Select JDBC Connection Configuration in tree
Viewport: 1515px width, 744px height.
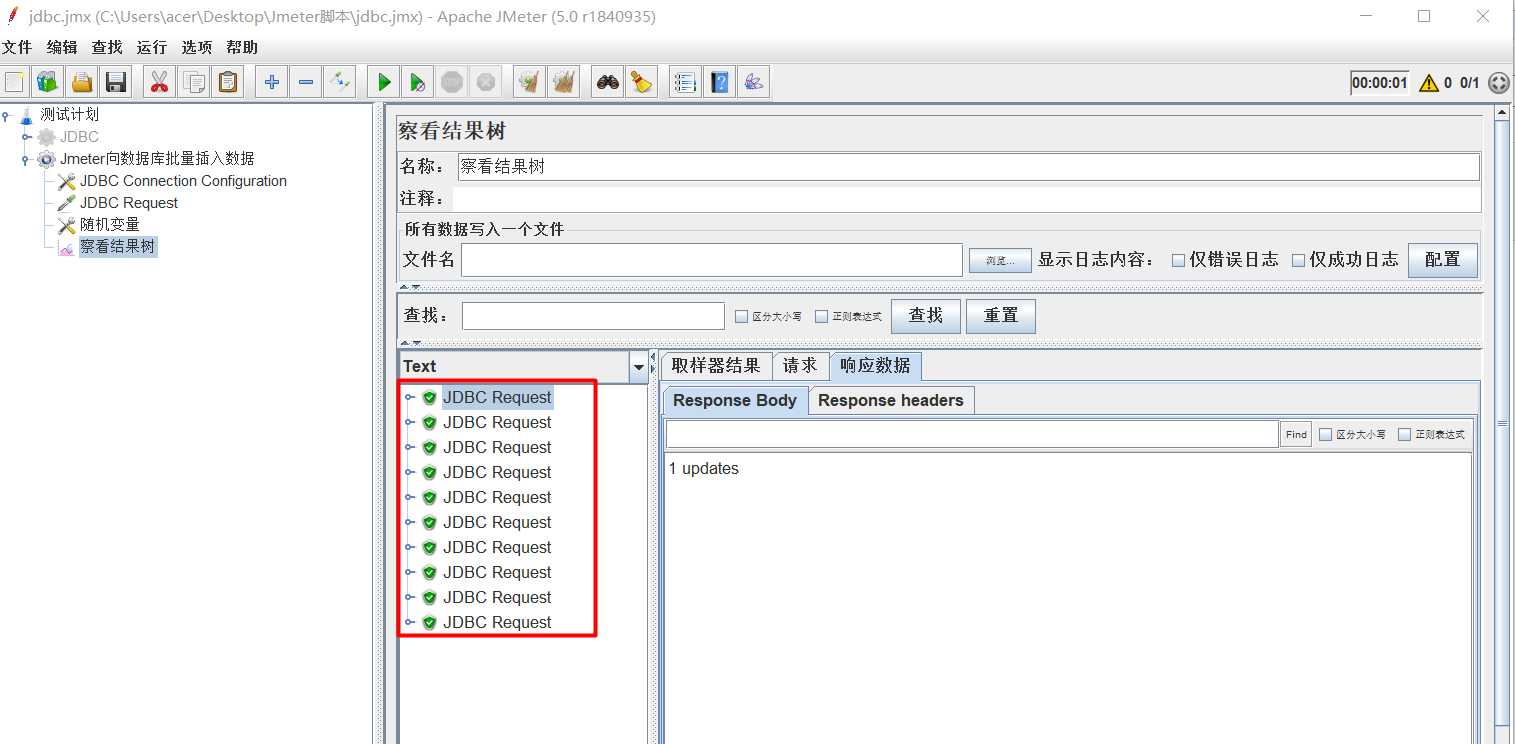coord(183,181)
